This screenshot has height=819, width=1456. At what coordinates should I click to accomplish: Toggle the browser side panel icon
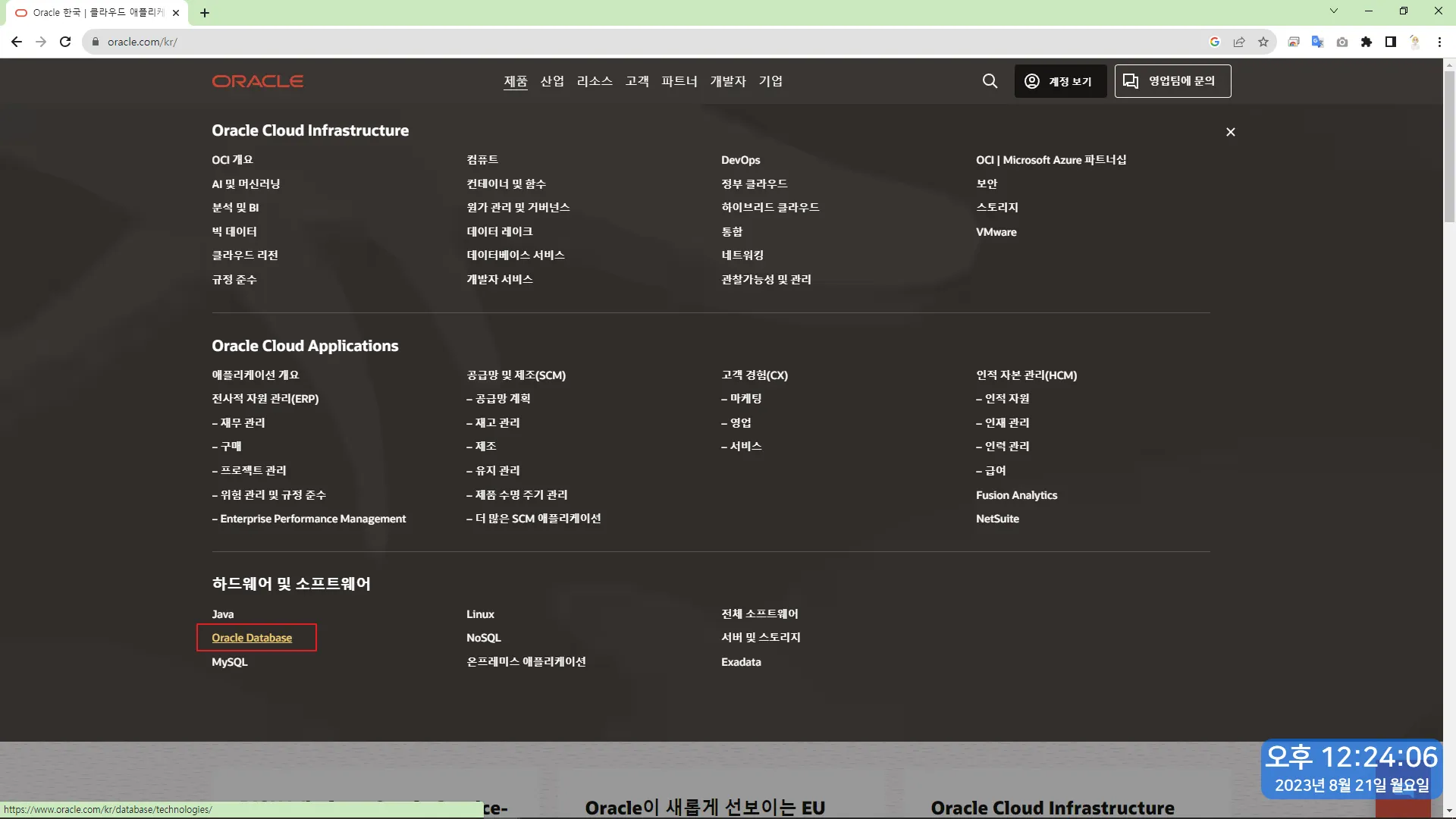(1391, 42)
